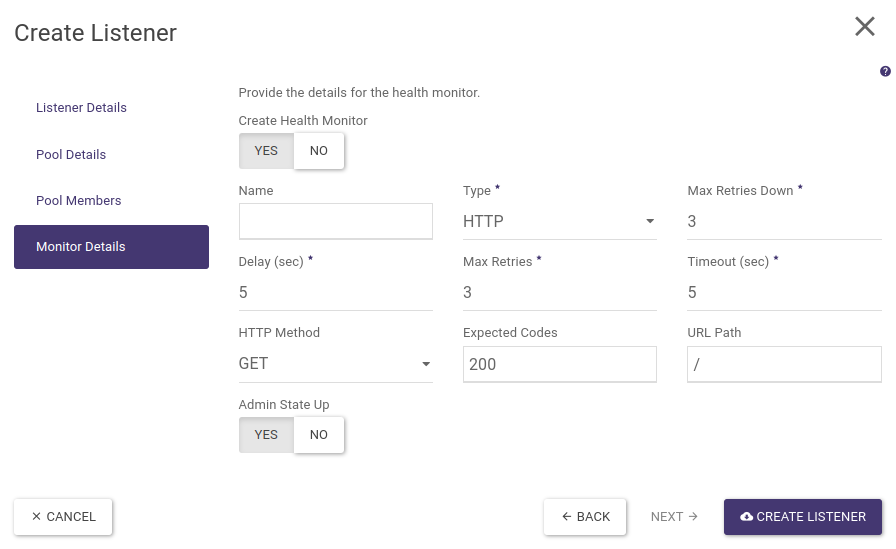The height and width of the screenshot is (549, 896).
Task: Go to the Listener Details step
Action: tap(81, 108)
